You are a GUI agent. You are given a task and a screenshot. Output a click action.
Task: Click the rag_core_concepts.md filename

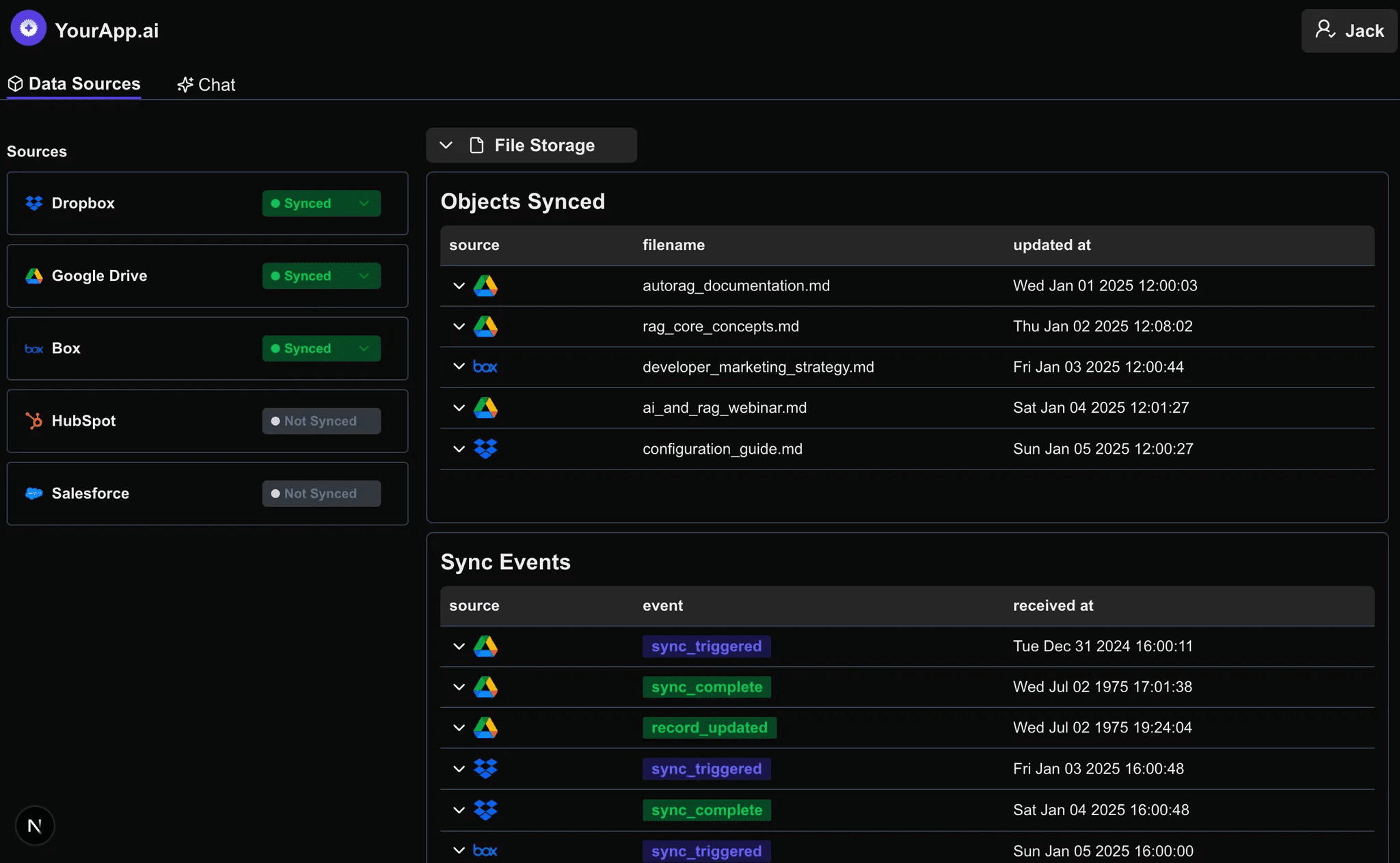721,327
